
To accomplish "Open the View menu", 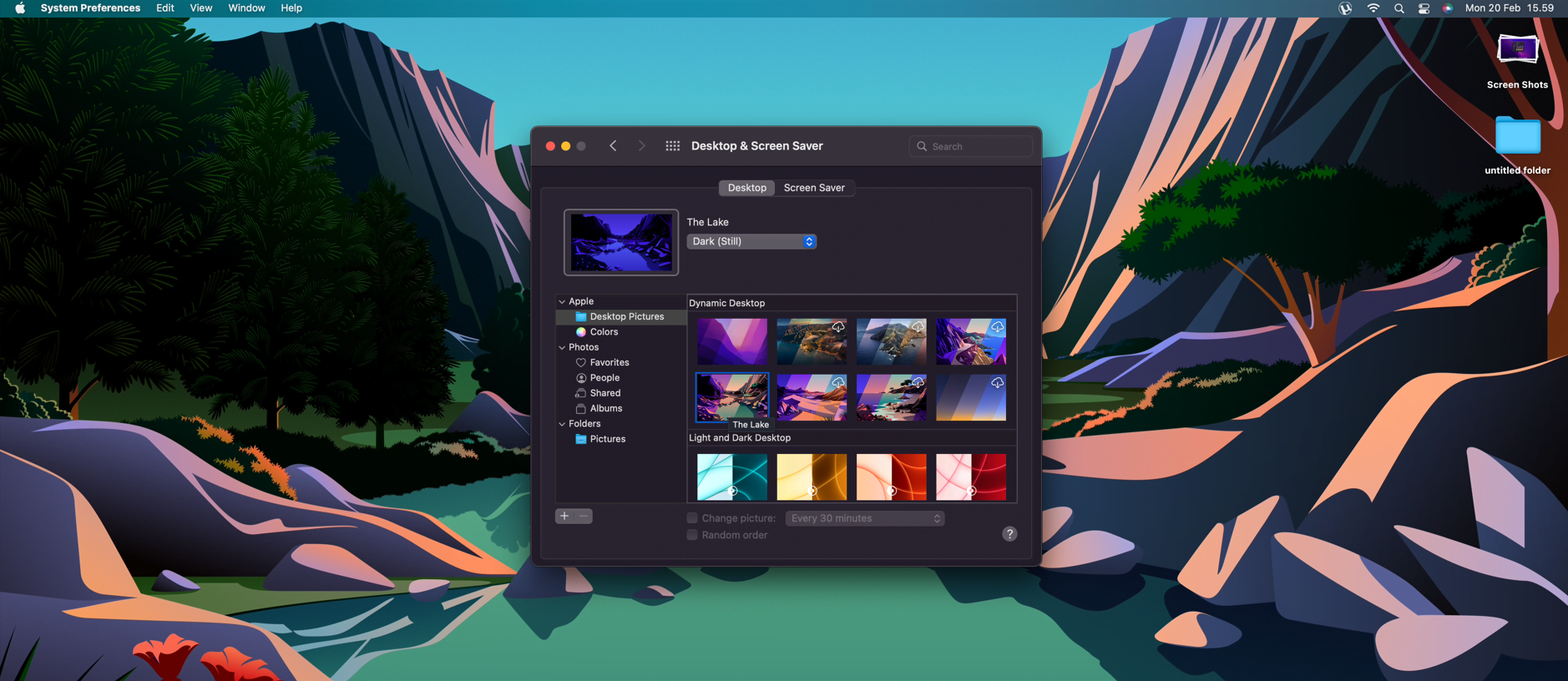I will (x=200, y=8).
